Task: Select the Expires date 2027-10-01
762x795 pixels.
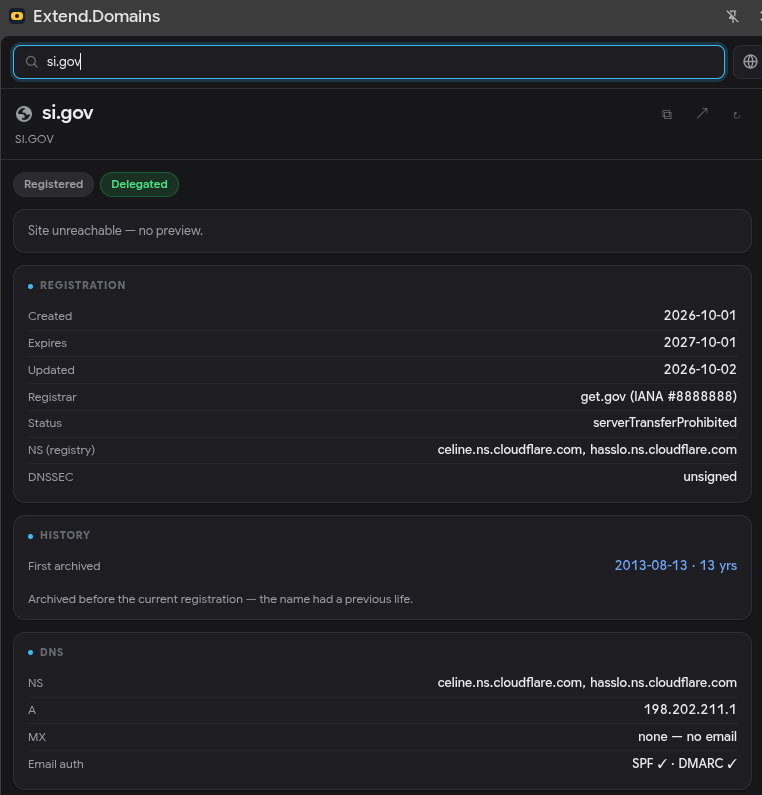Action: 700,342
